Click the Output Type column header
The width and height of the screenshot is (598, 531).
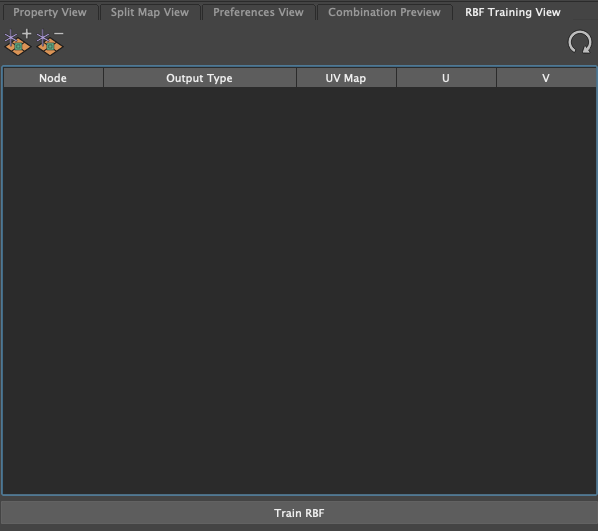199,78
